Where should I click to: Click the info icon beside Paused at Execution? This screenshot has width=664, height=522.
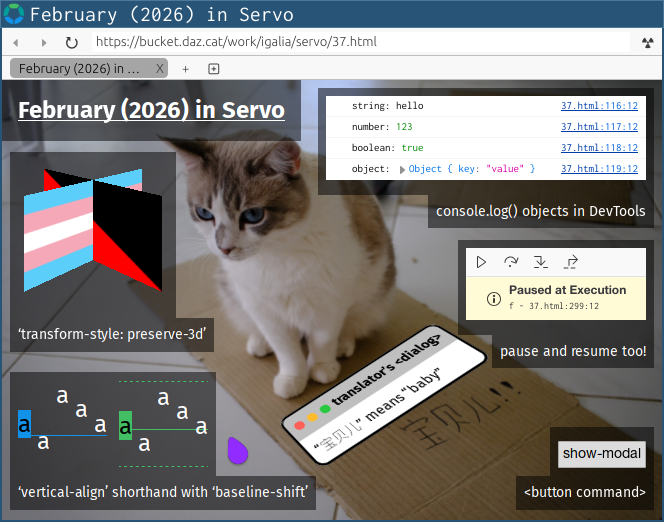click(x=493, y=298)
